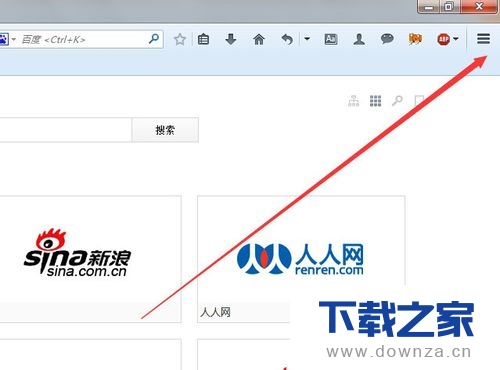The height and width of the screenshot is (370, 500).
Task: Click the Adblock Plus ABP icon
Action: (x=443, y=39)
